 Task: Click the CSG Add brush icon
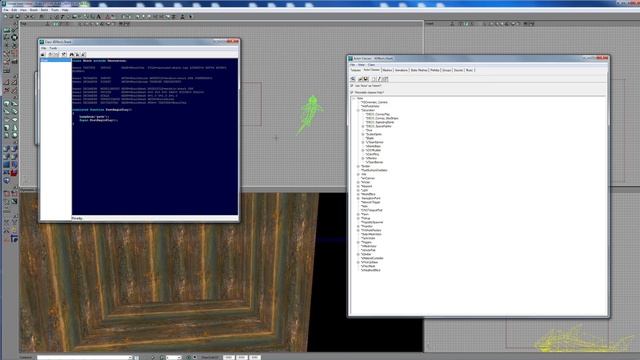pos(7,149)
